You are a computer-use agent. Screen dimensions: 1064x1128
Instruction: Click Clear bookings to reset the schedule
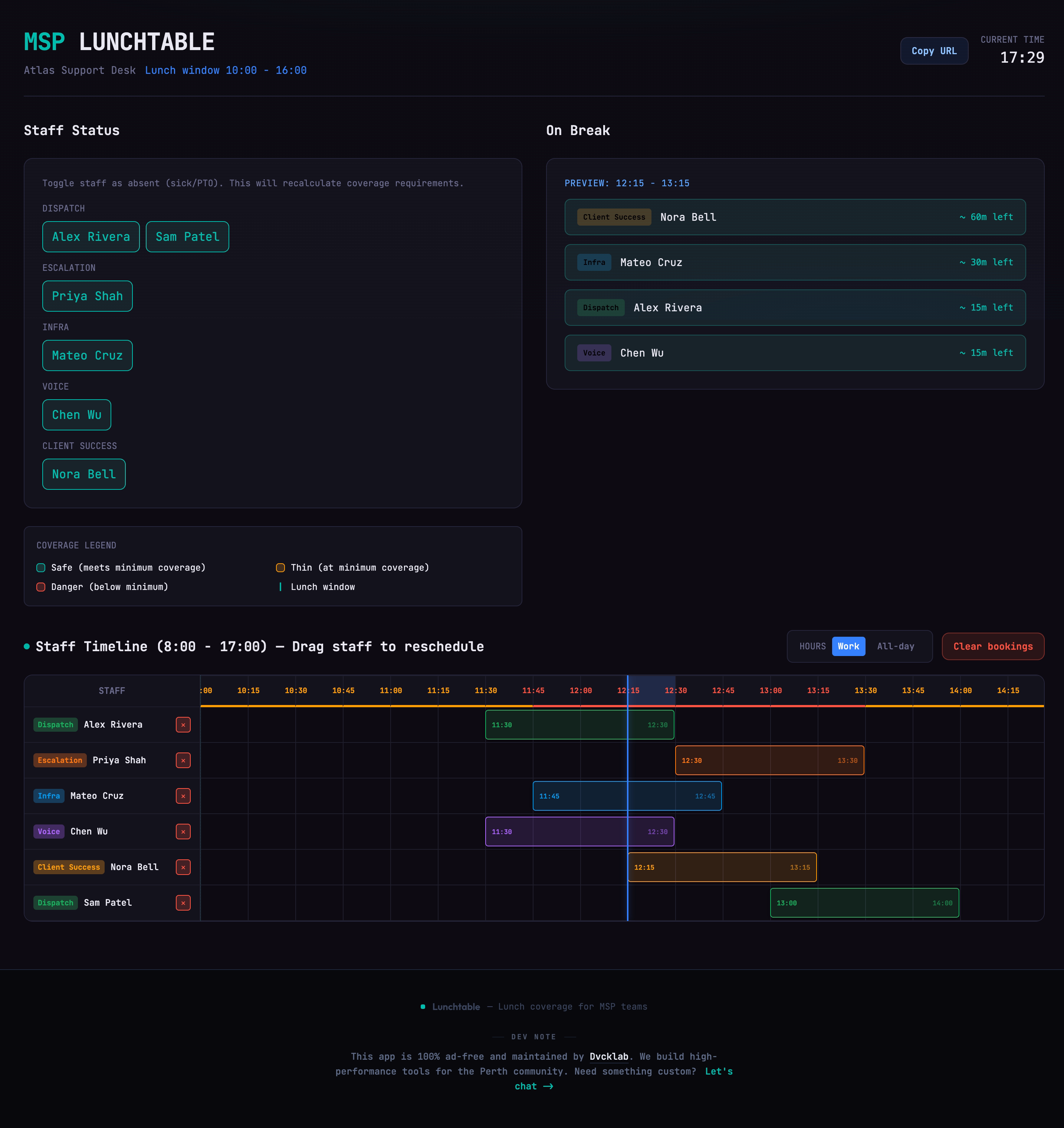[992, 646]
